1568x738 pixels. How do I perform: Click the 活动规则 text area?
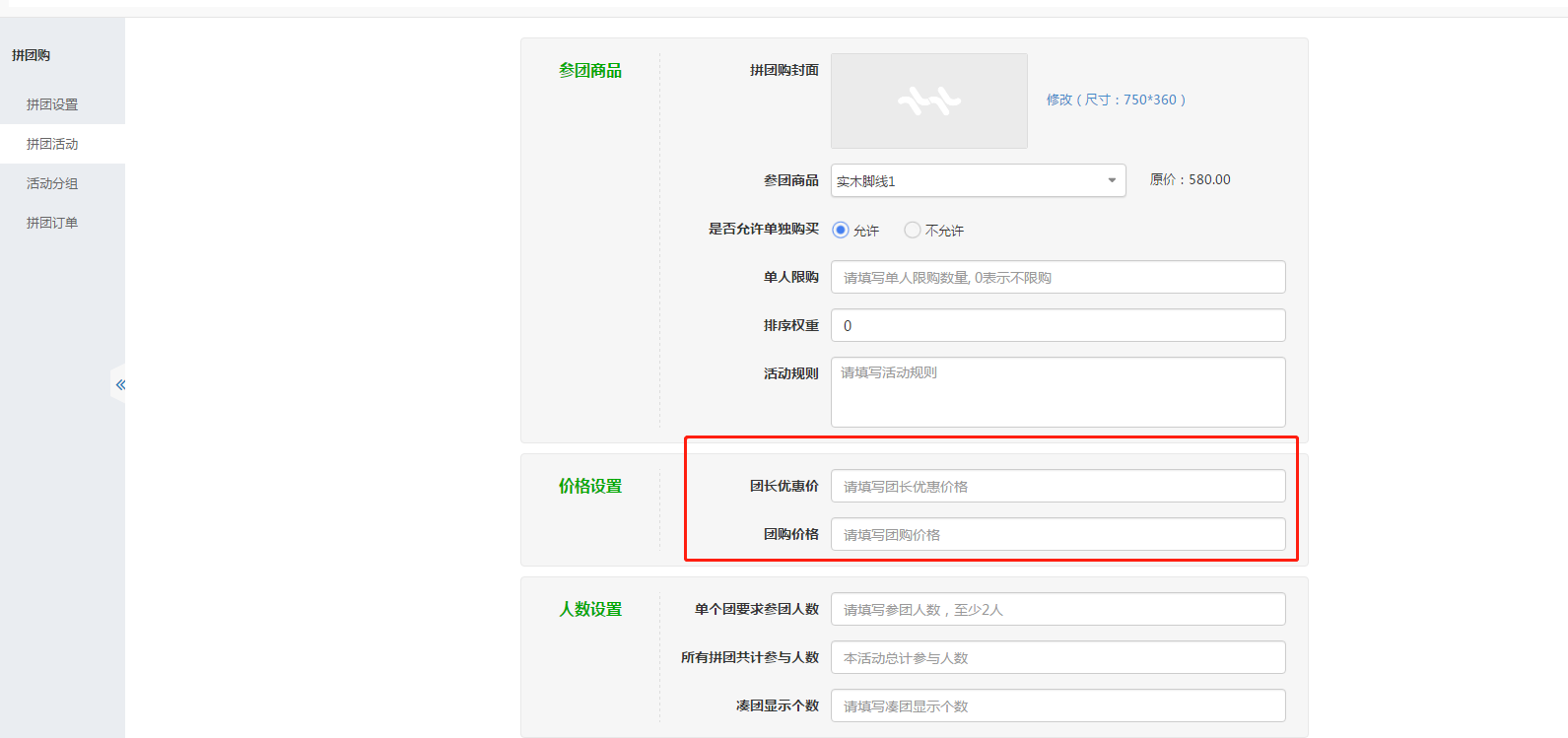(x=1057, y=392)
